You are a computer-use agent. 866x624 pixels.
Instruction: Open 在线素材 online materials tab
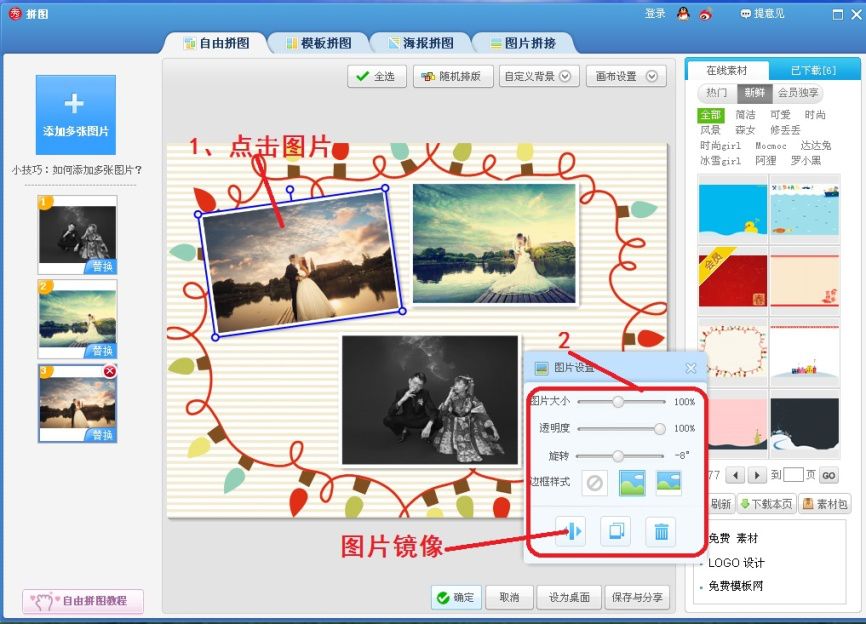(727, 70)
